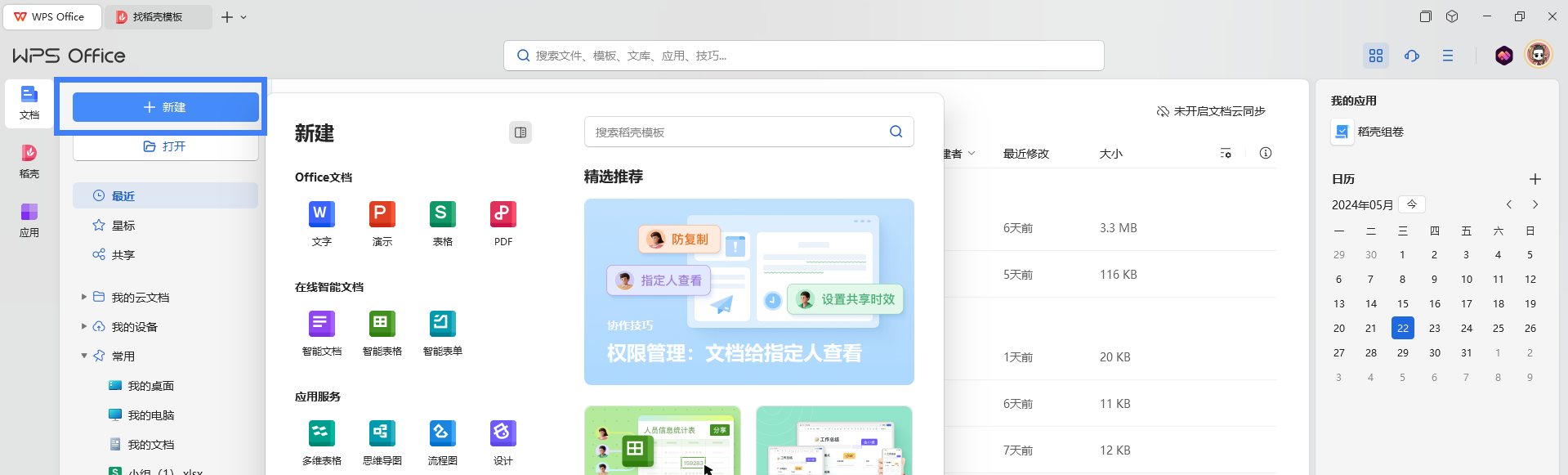Viewport: 1568px width, 475px height.
Task: Open the file list filter settings icon
Action: 1226,153
